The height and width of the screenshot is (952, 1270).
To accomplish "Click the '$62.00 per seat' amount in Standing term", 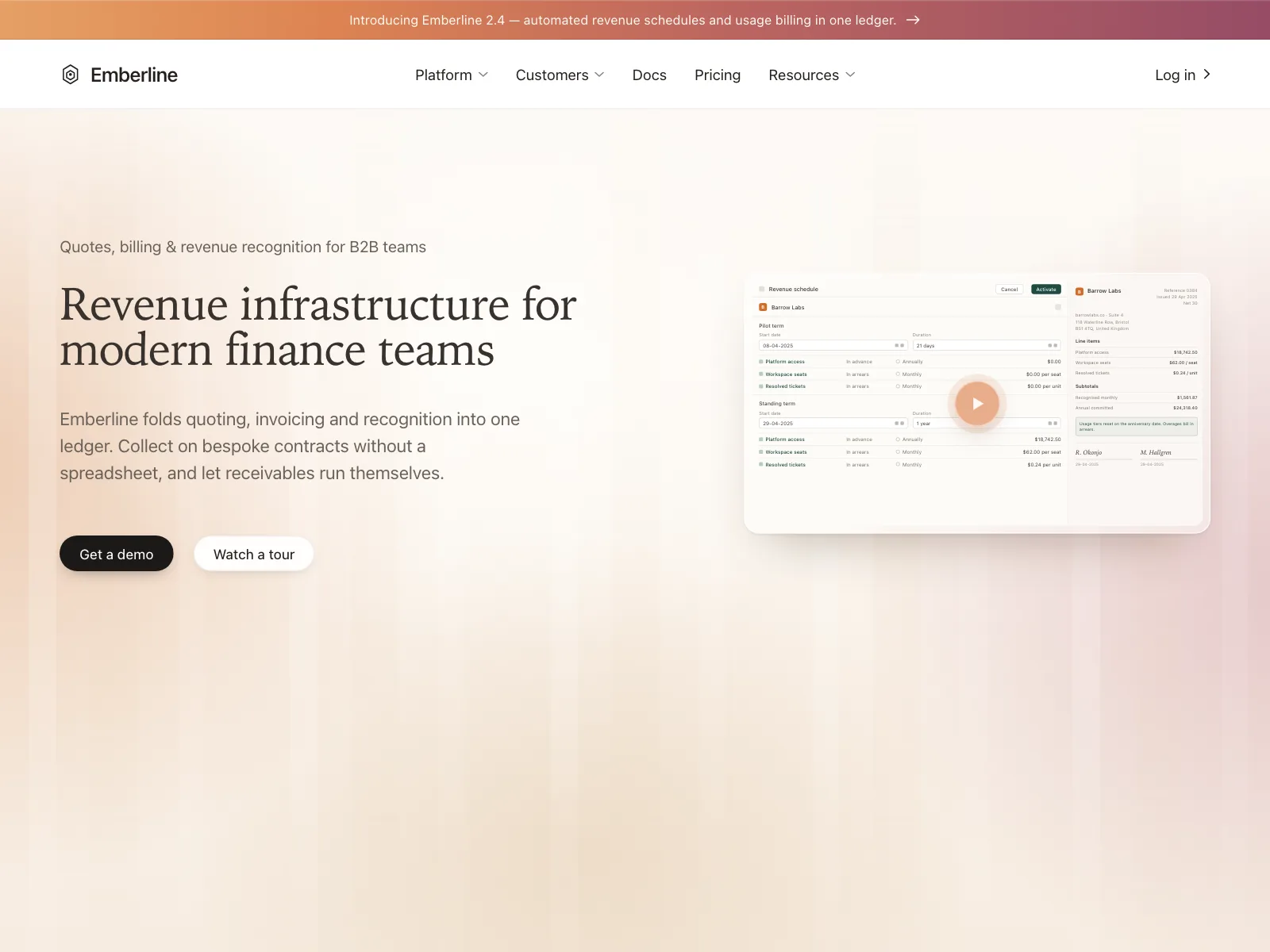I will point(1041,452).
